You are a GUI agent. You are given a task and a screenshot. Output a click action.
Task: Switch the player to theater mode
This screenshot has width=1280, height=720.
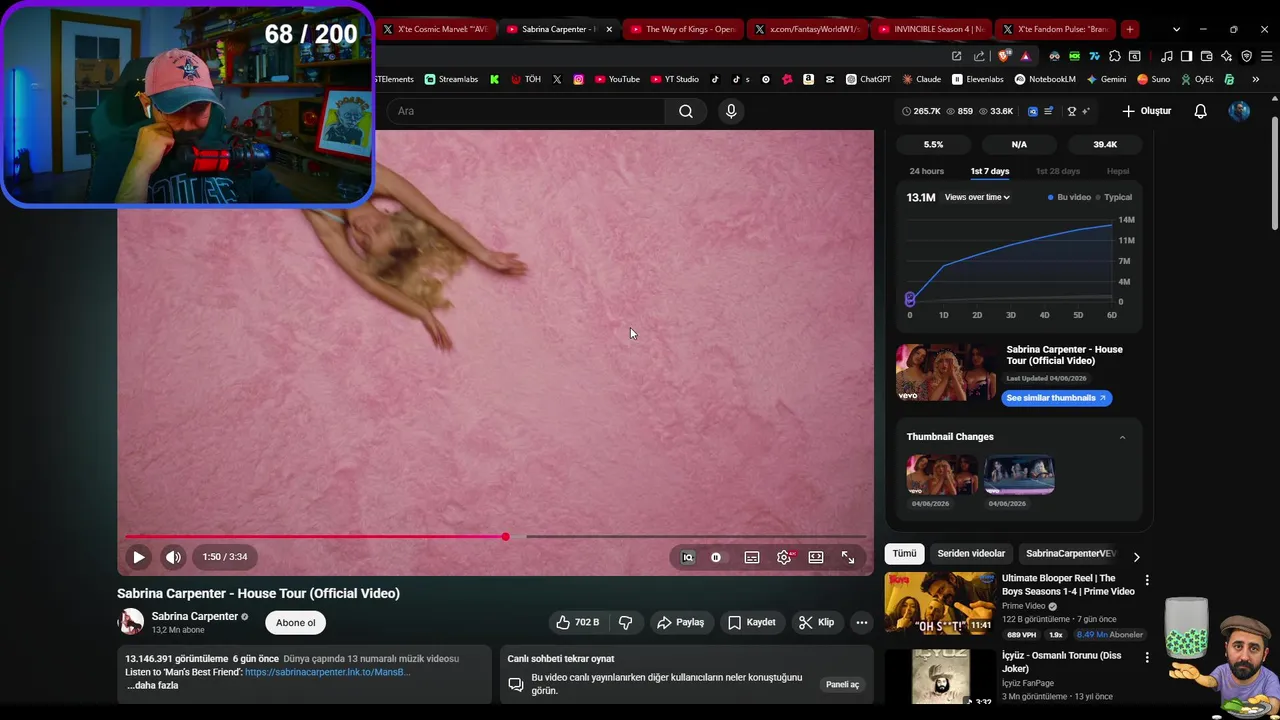816,557
